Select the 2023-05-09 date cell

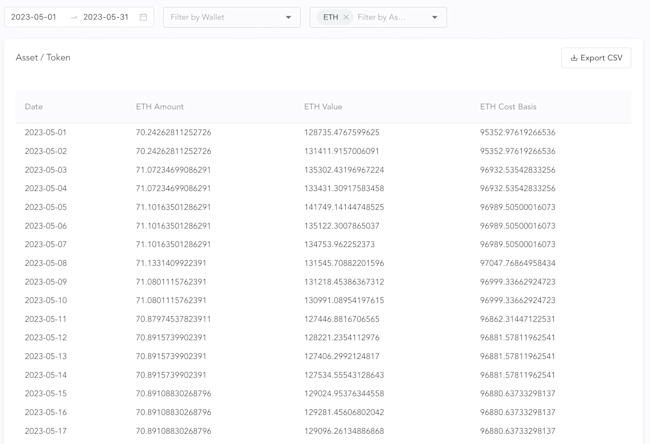tap(46, 281)
